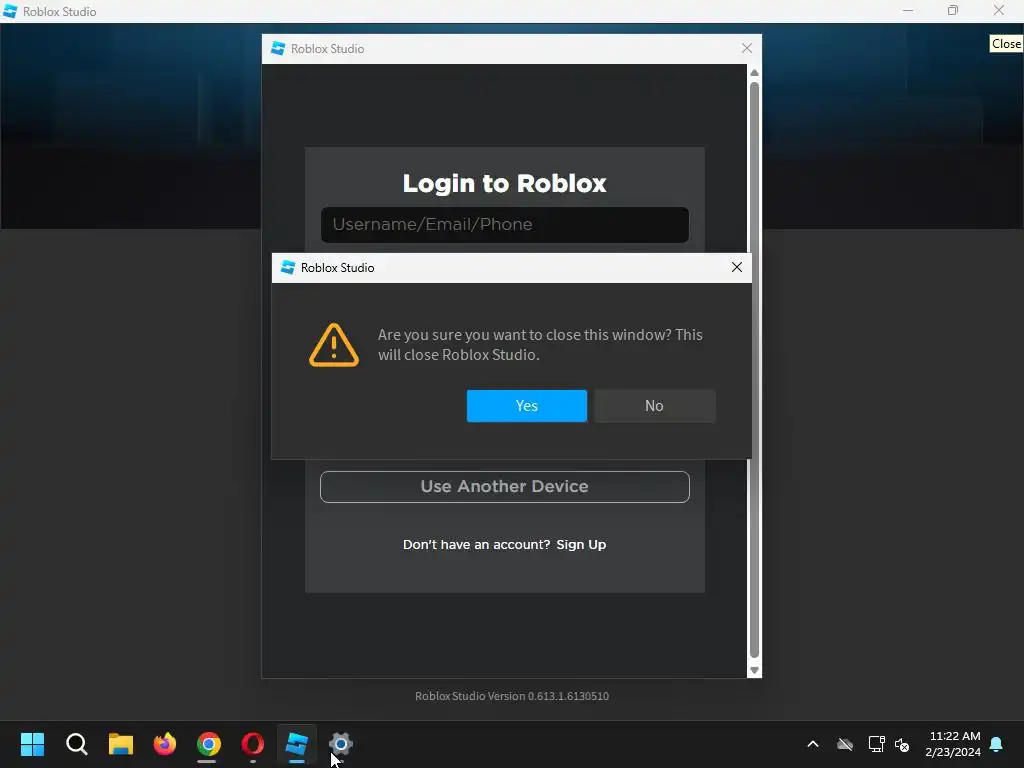Click the login window vertical scrollbar thumb
Viewport: 1024px width, 768px height.
754,370
